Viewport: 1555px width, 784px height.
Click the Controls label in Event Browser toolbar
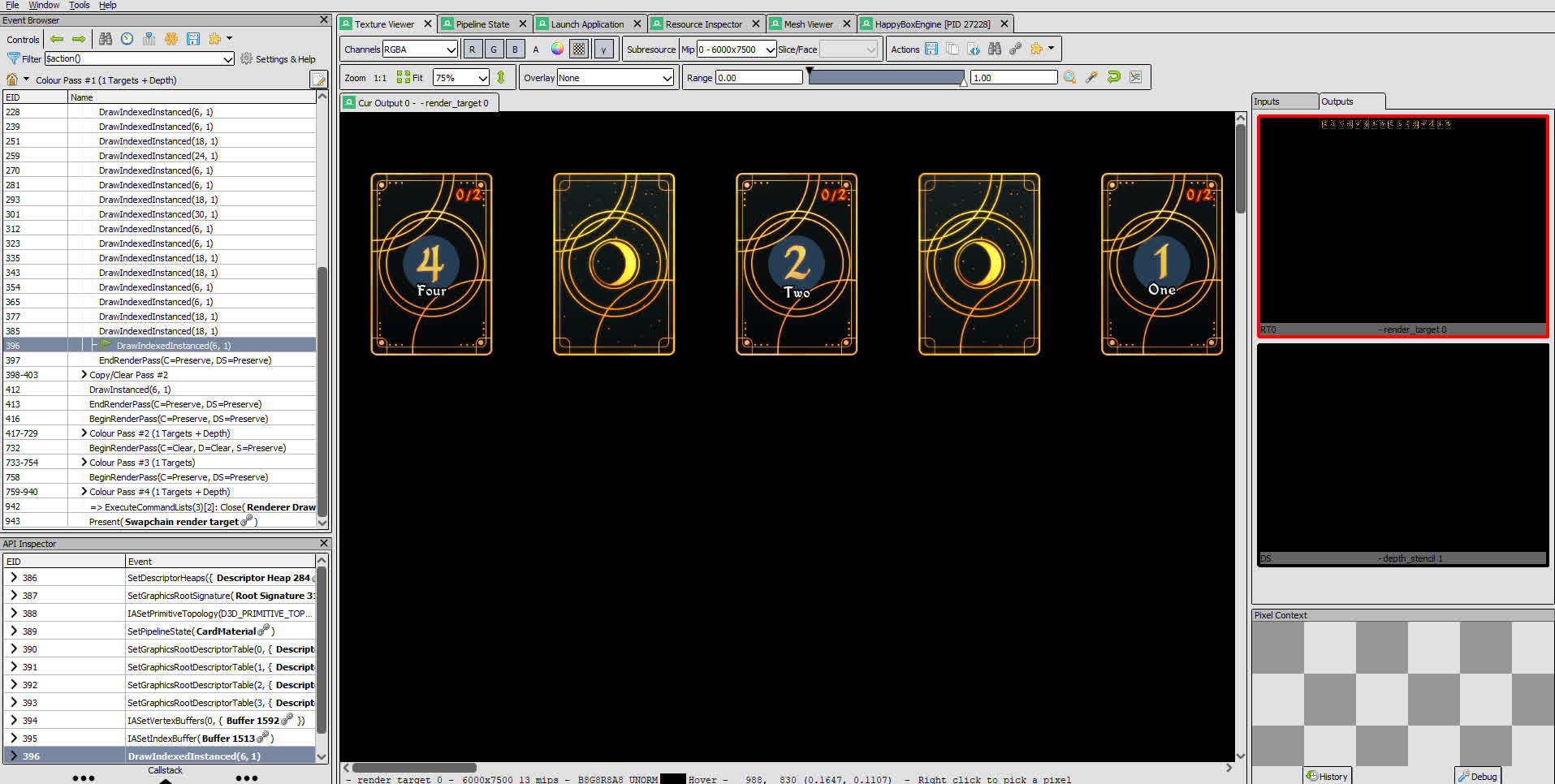(x=23, y=39)
